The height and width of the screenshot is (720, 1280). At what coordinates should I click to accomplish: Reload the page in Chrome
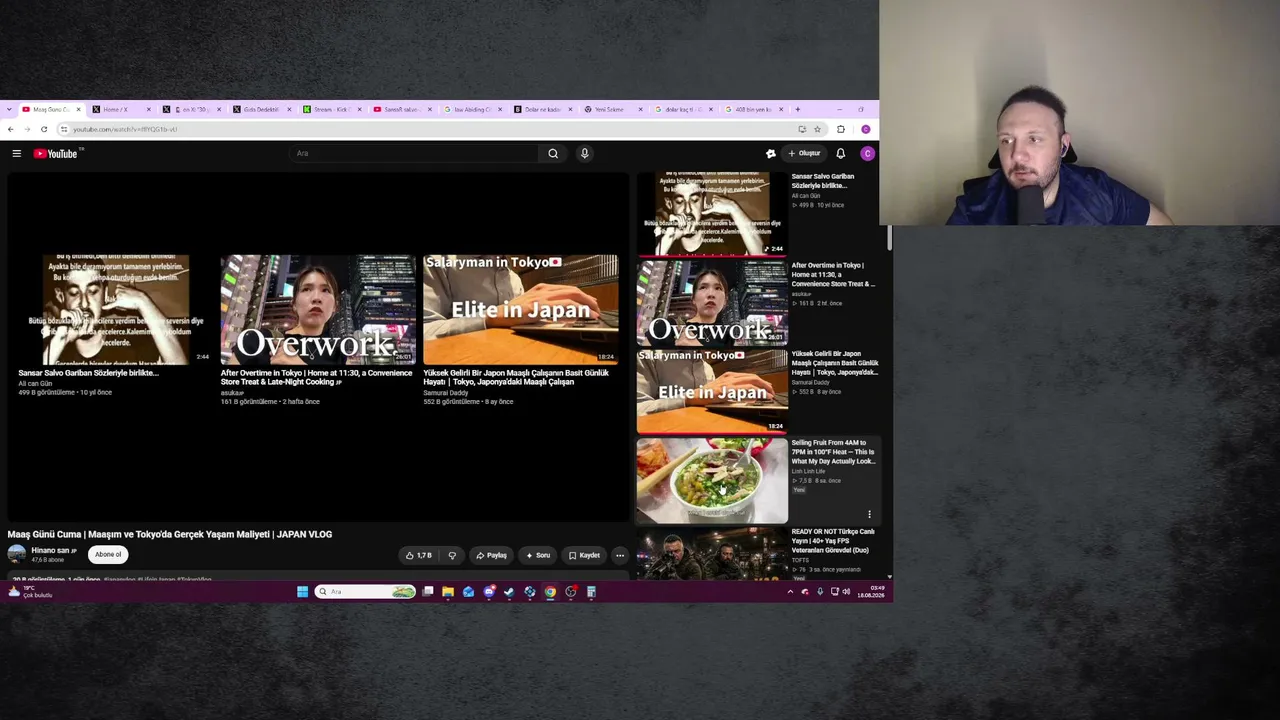pyautogui.click(x=44, y=129)
